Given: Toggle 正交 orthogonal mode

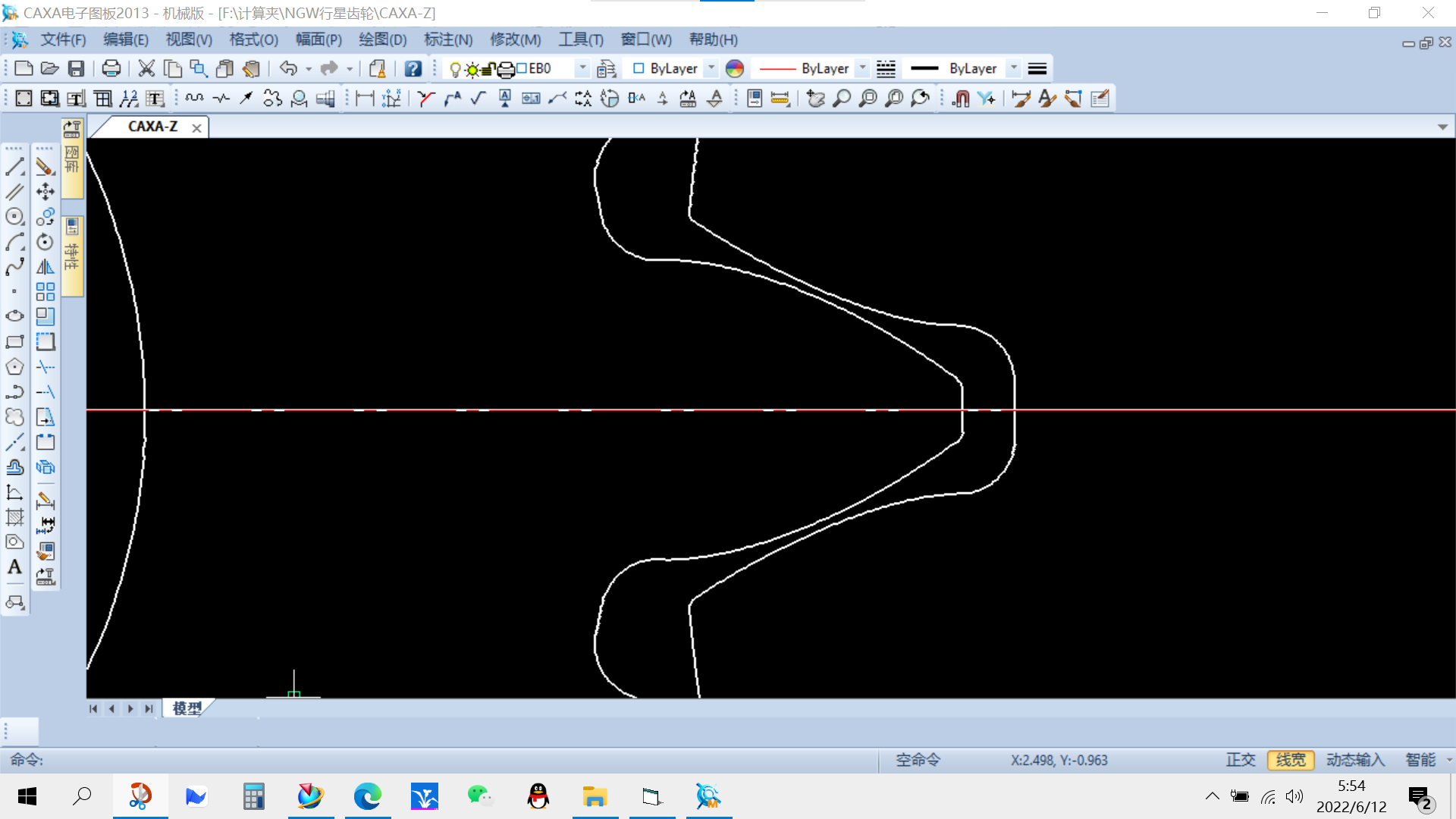Looking at the screenshot, I should [x=1241, y=760].
